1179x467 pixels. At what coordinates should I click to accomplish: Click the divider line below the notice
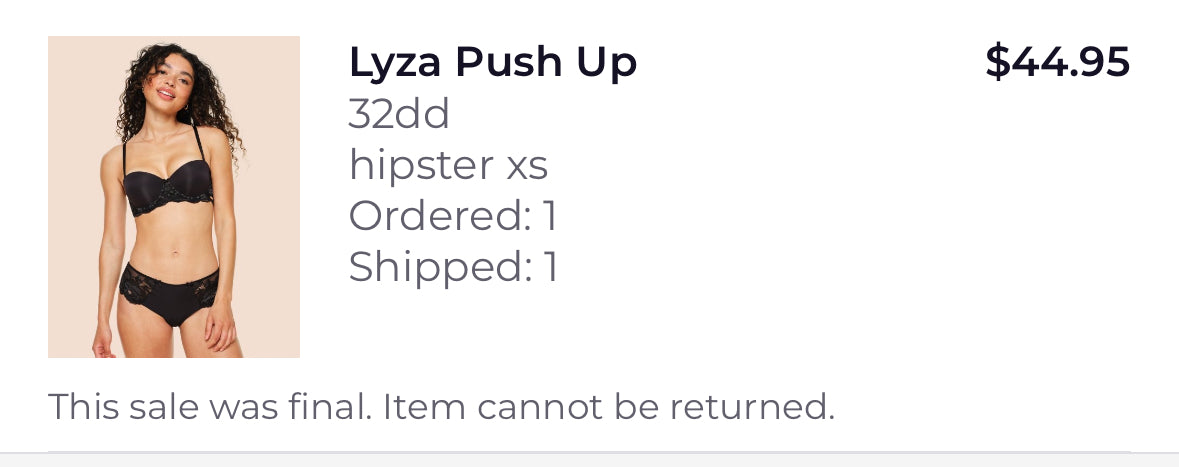coord(589,452)
